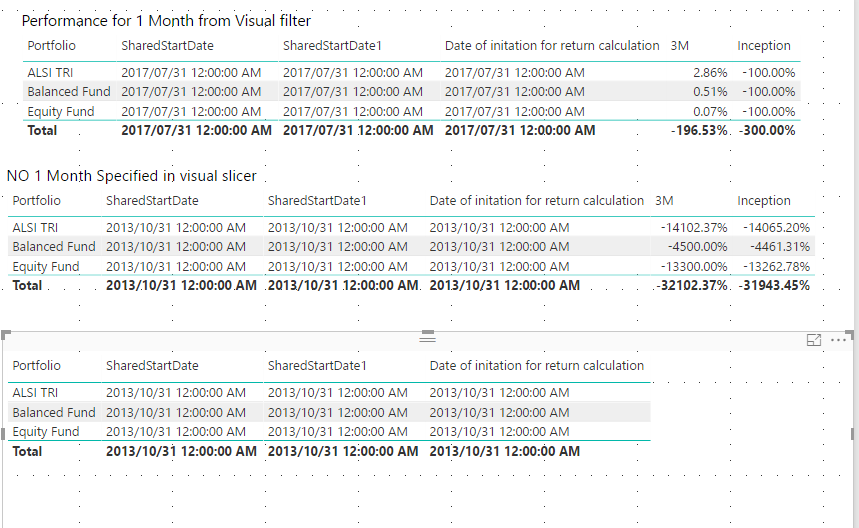Click -13300.00% cell in second table
The height and width of the screenshot is (528, 859).
click(694, 267)
